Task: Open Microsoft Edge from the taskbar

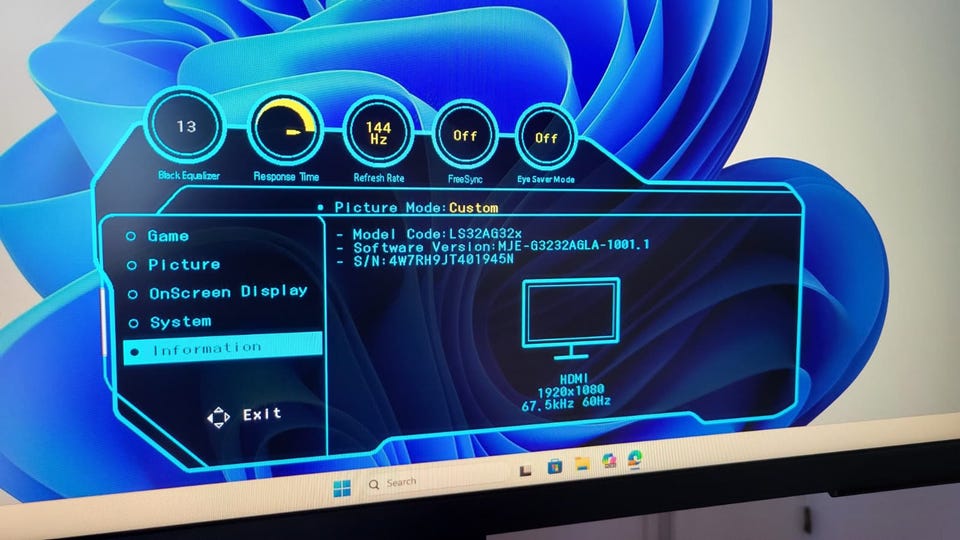Action: (x=635, y=459)
